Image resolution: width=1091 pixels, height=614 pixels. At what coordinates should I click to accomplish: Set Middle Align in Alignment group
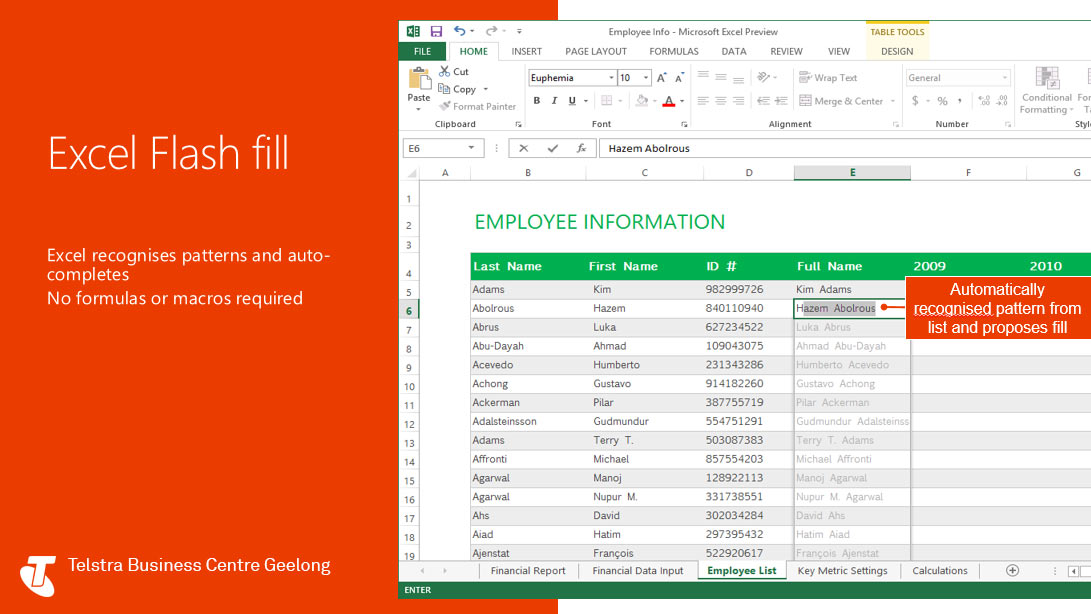tap(721, 77)
